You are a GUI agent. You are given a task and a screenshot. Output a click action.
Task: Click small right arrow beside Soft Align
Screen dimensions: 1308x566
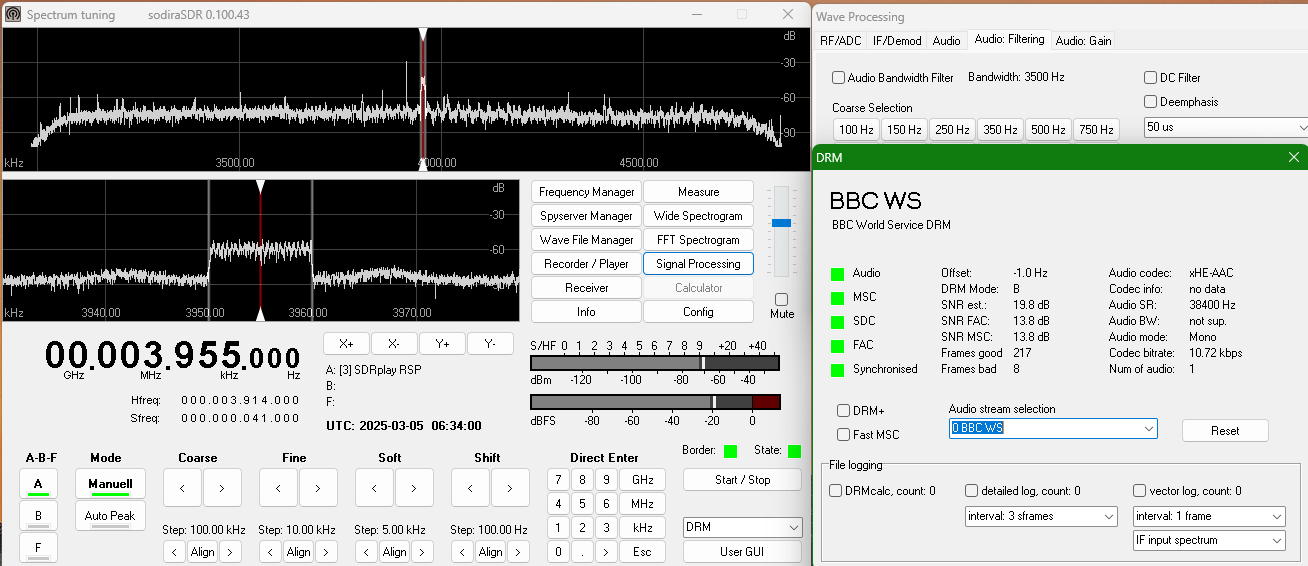(422, 552)
